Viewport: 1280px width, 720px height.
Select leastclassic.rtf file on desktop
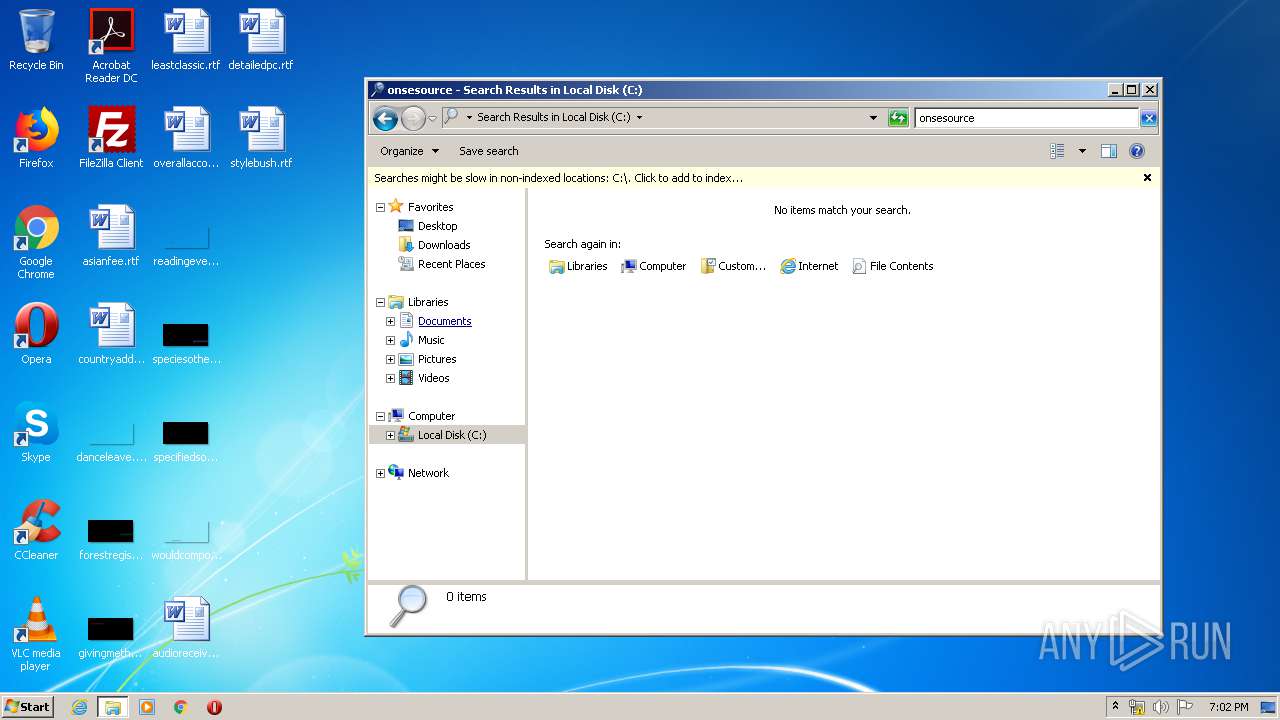coord(186,40)
